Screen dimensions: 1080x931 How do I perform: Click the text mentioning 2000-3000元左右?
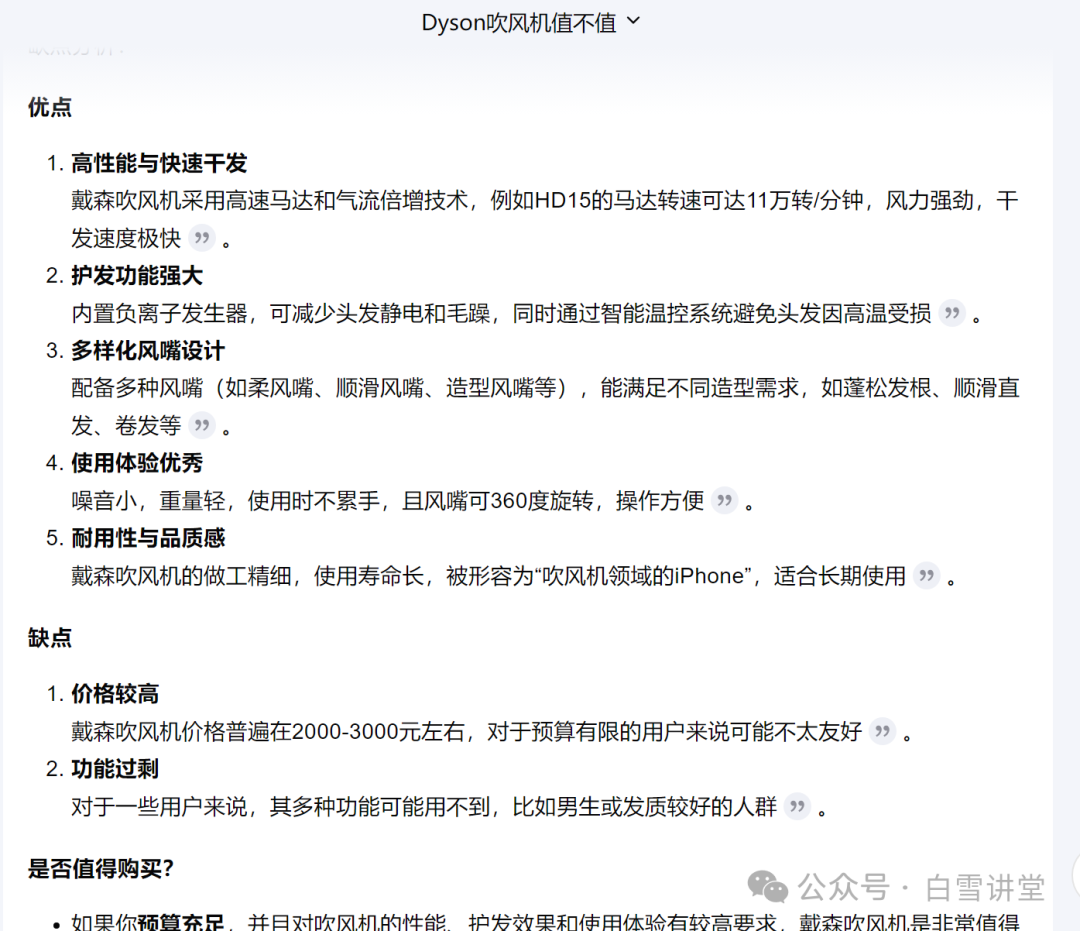(x=467, y=731)
